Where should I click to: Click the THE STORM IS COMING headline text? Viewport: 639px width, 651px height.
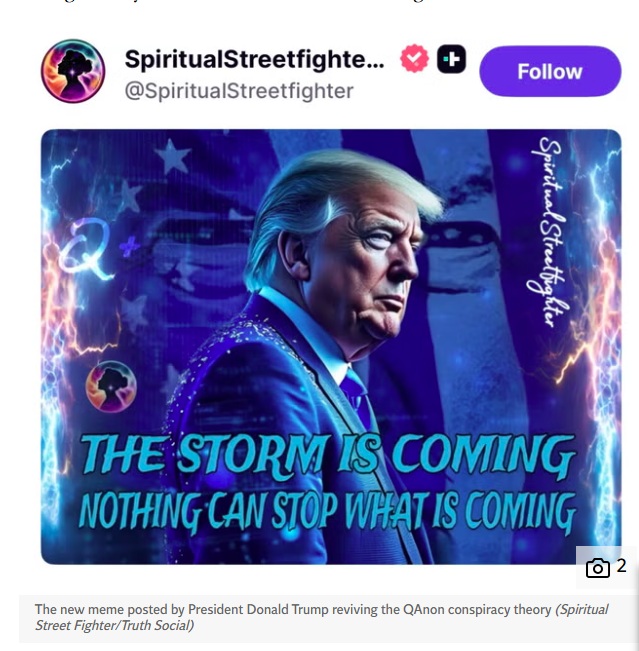(x=328, y=456)
